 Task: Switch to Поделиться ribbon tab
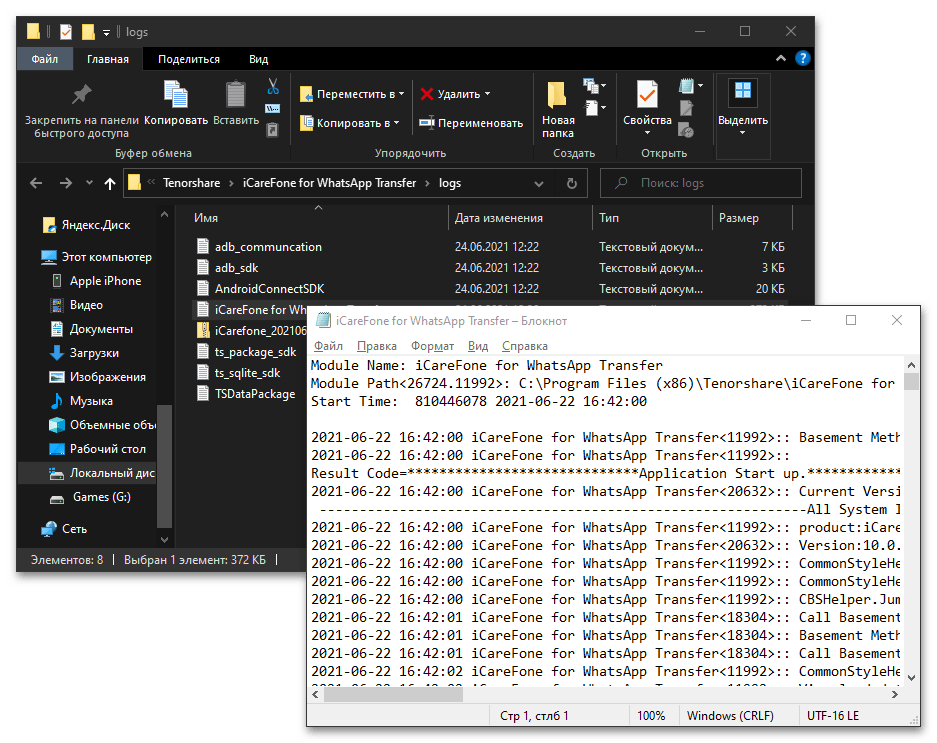pos(189,59)
